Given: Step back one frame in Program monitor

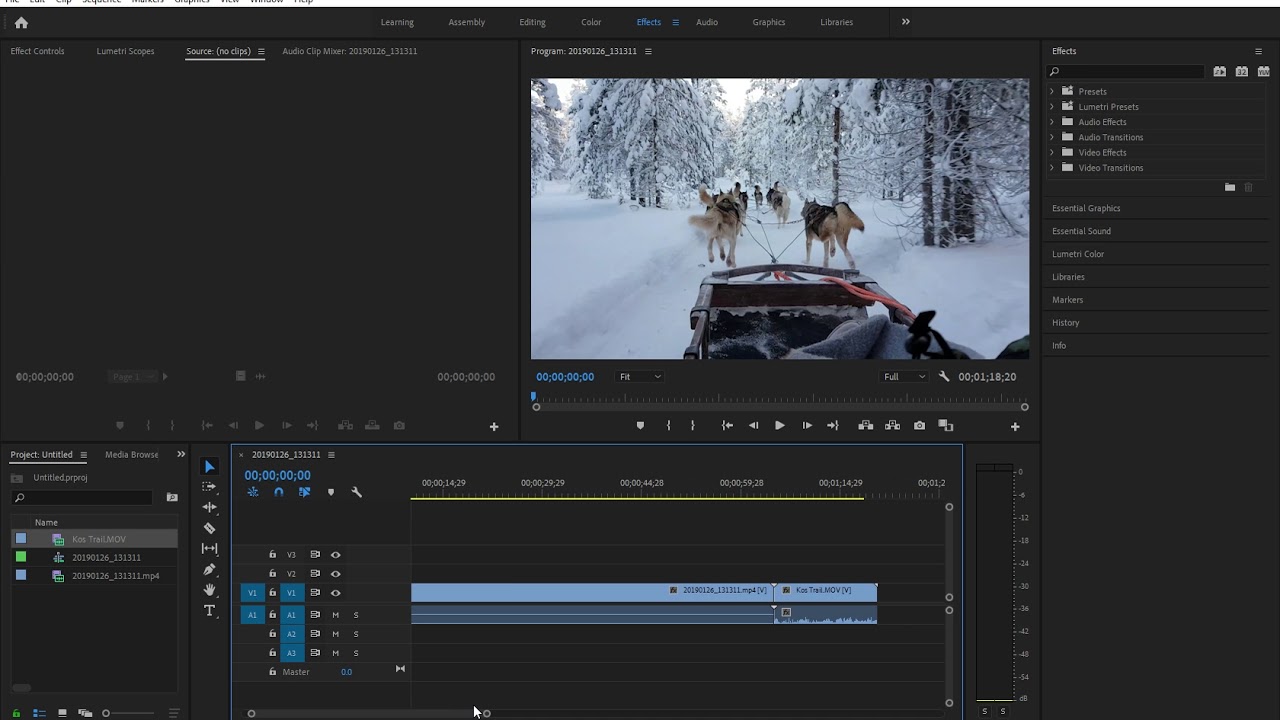Looking at the screenshot, I should pyautogui.click(x=754, y=425).
